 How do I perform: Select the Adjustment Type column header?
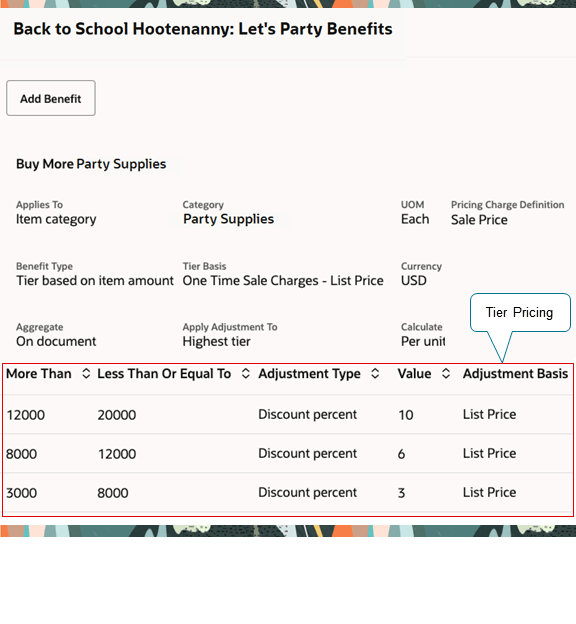pos(309,374)
